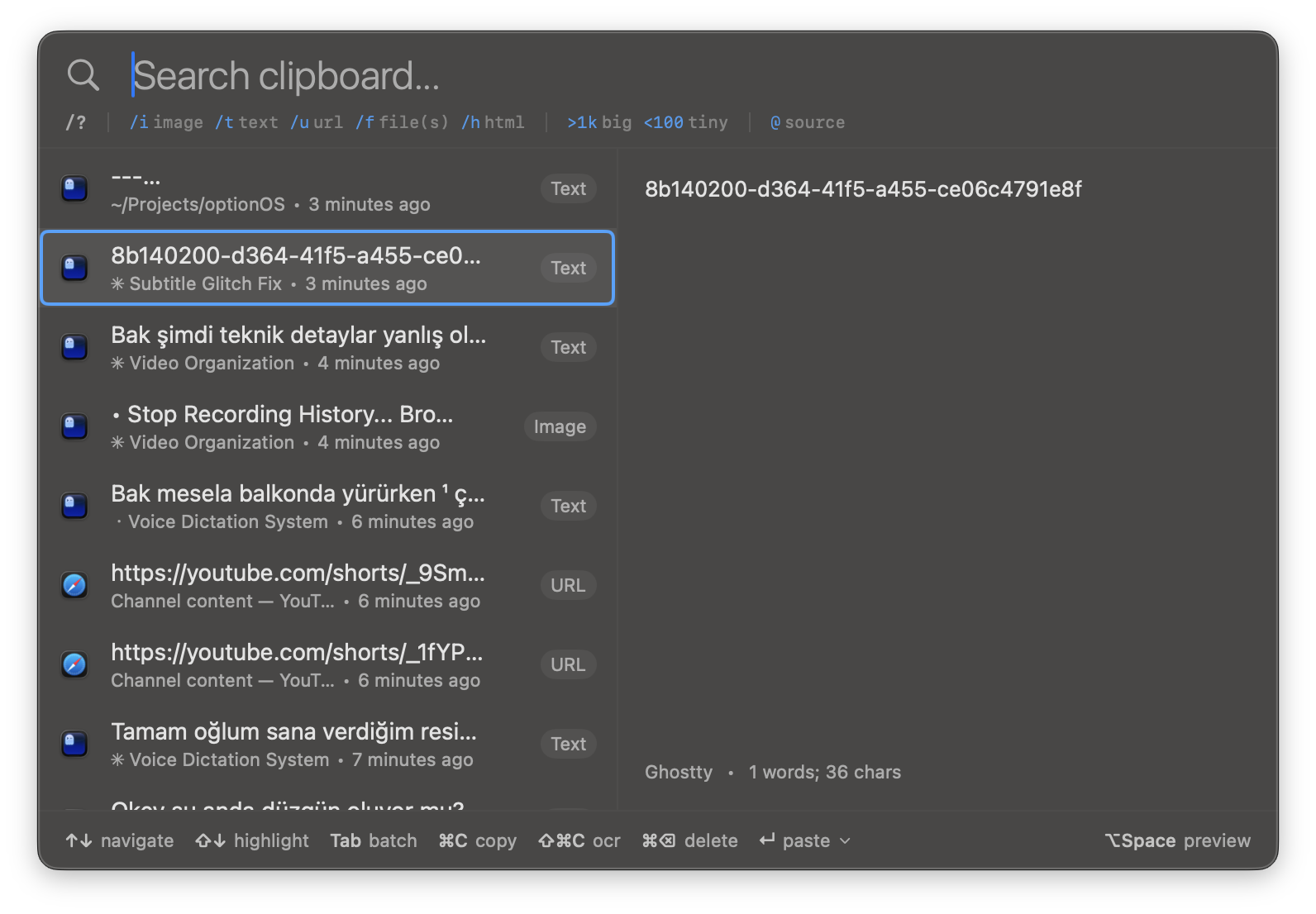
Task: Click Safari icon of the _9Sm youtube shorts entry
Action: pos(75,585)
